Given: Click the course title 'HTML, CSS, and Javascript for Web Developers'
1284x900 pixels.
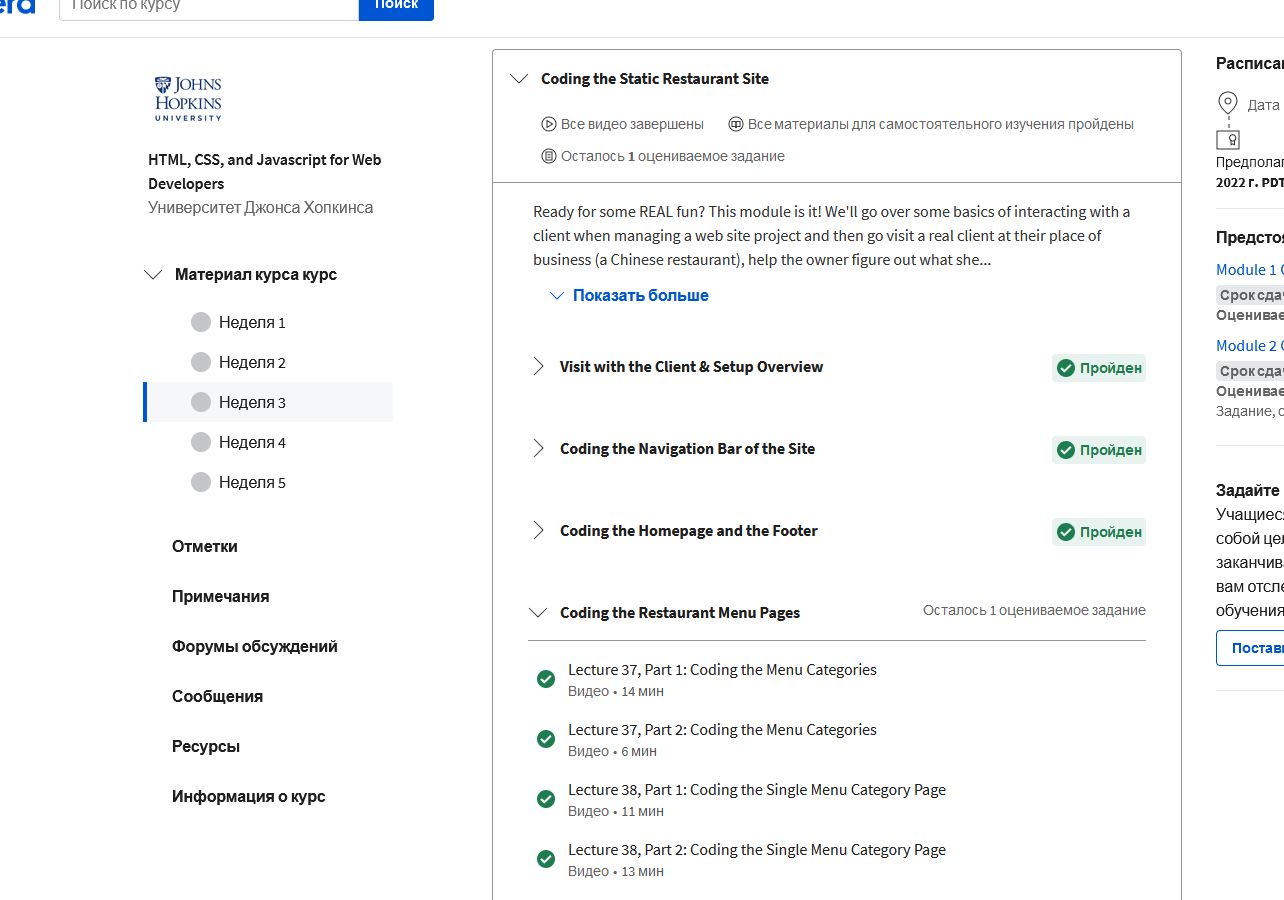Looking at the screenshot, I should click(265, 172).
